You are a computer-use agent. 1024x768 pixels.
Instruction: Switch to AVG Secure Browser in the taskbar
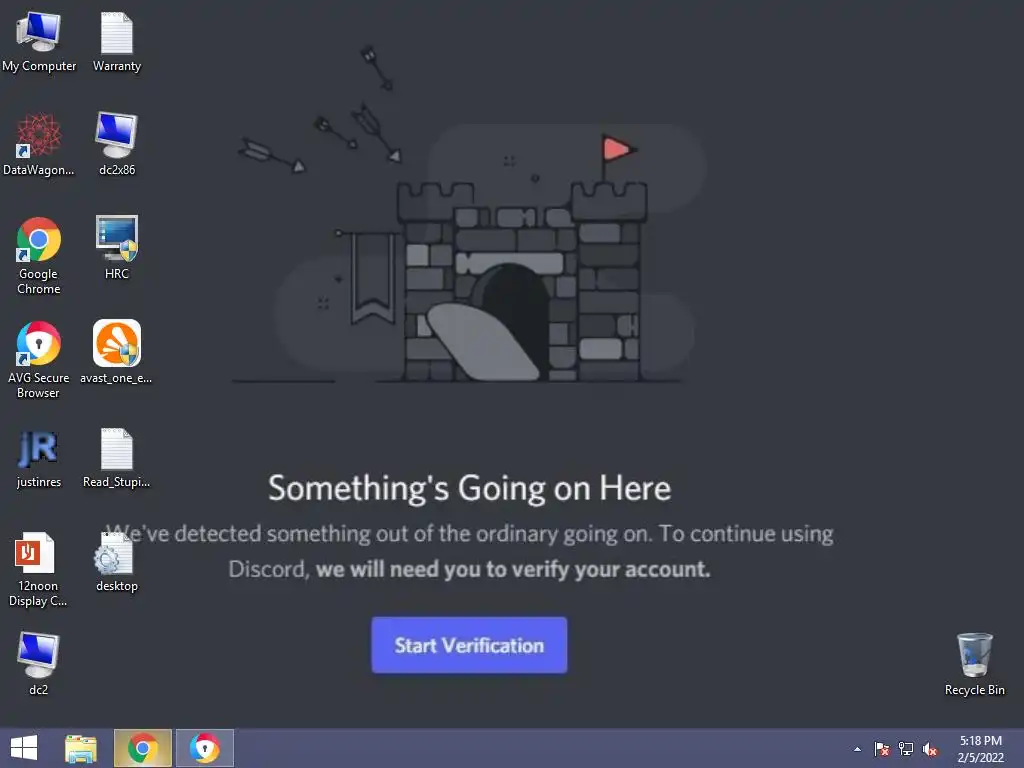pyautogui.click(x=204, y=748)
